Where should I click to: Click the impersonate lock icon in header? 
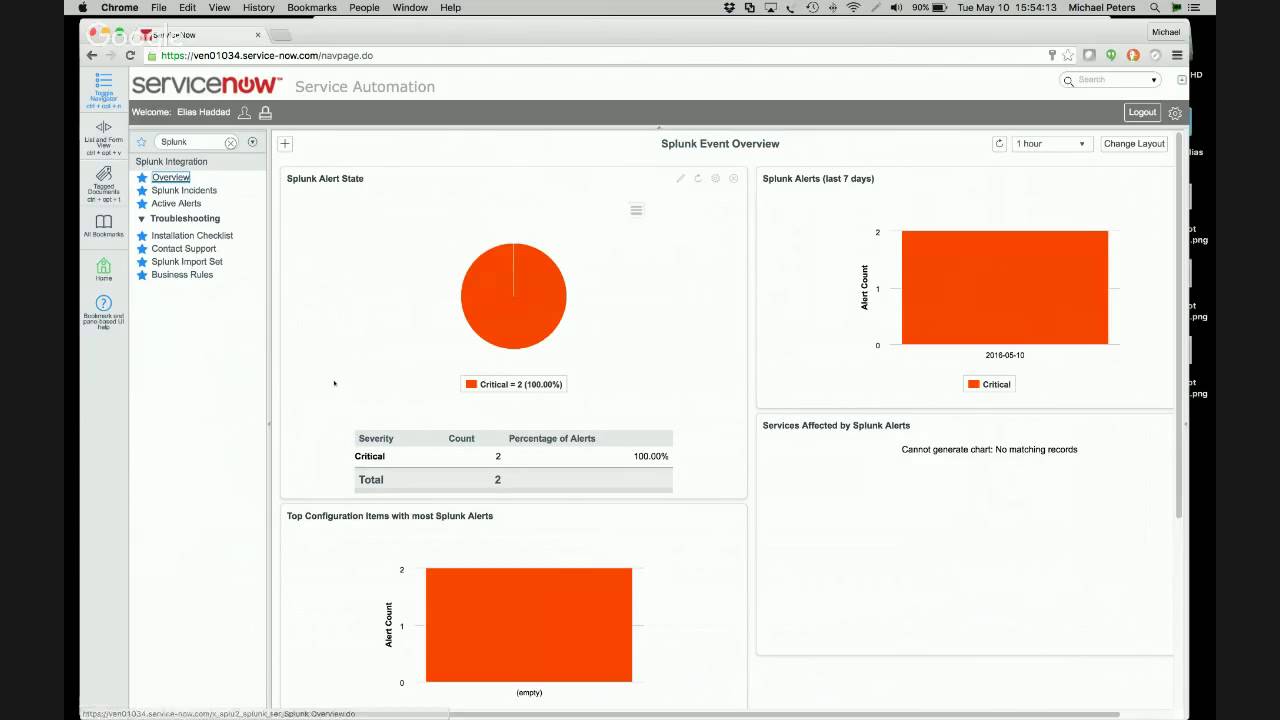(x=265, y=113)
